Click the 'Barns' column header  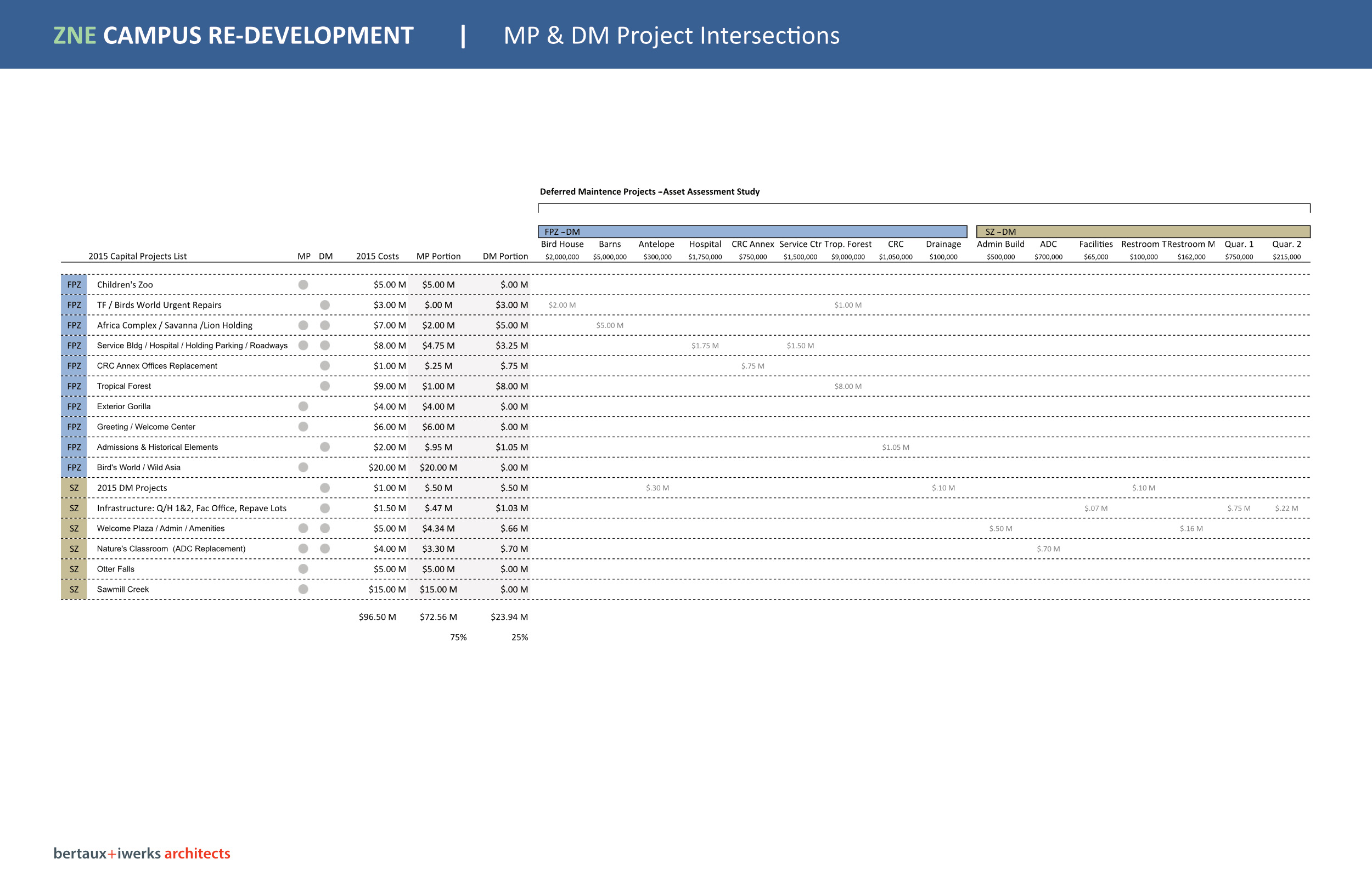coord(610,244)
